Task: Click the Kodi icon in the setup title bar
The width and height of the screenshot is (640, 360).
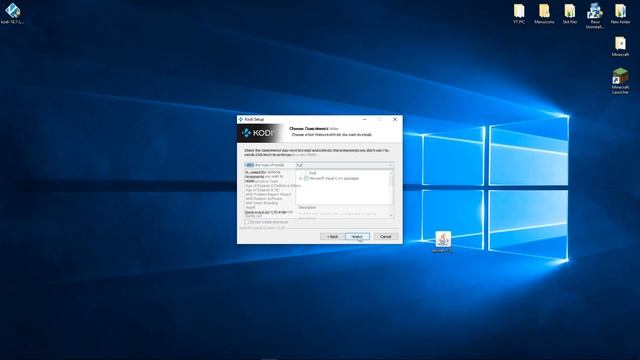Action: click(241, 119)
